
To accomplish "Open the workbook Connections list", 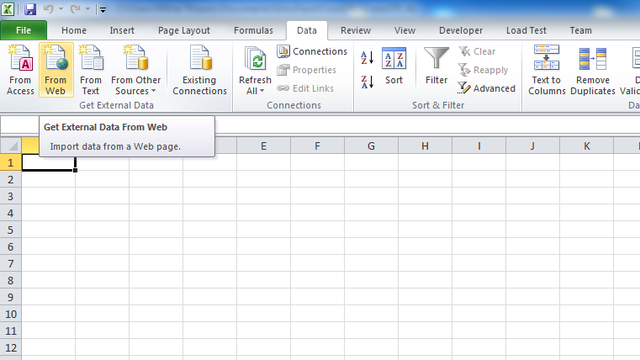I will (x=312, y=51).
